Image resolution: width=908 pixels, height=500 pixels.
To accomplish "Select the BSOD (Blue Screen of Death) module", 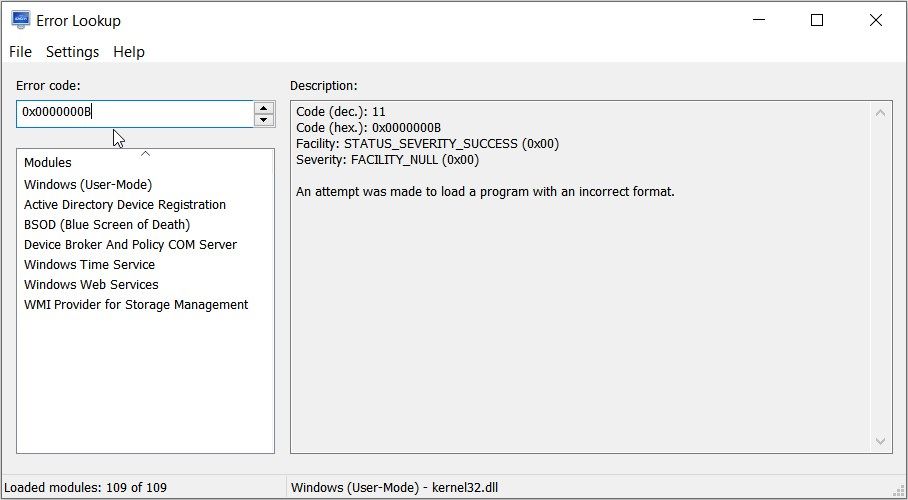I will [107, 224].
